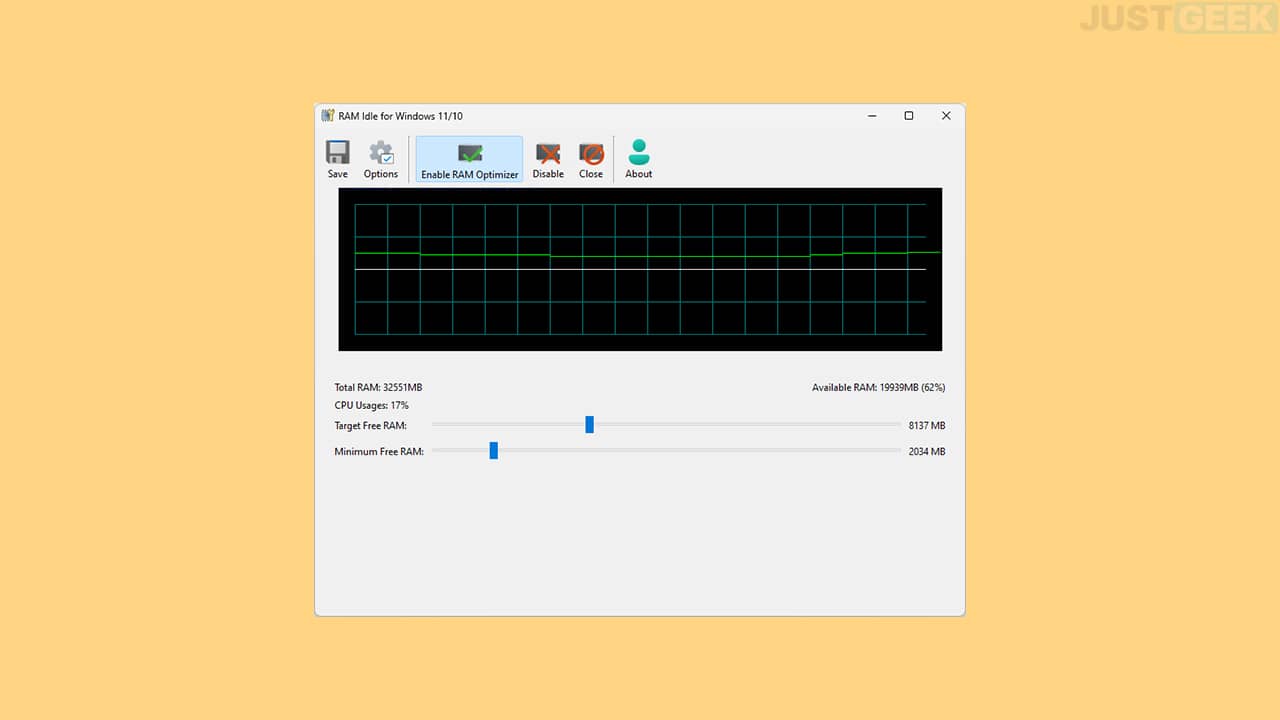Click the 'CPU Usages: 17%' text
Viewport: 1280px width, 720px height.
371,406
